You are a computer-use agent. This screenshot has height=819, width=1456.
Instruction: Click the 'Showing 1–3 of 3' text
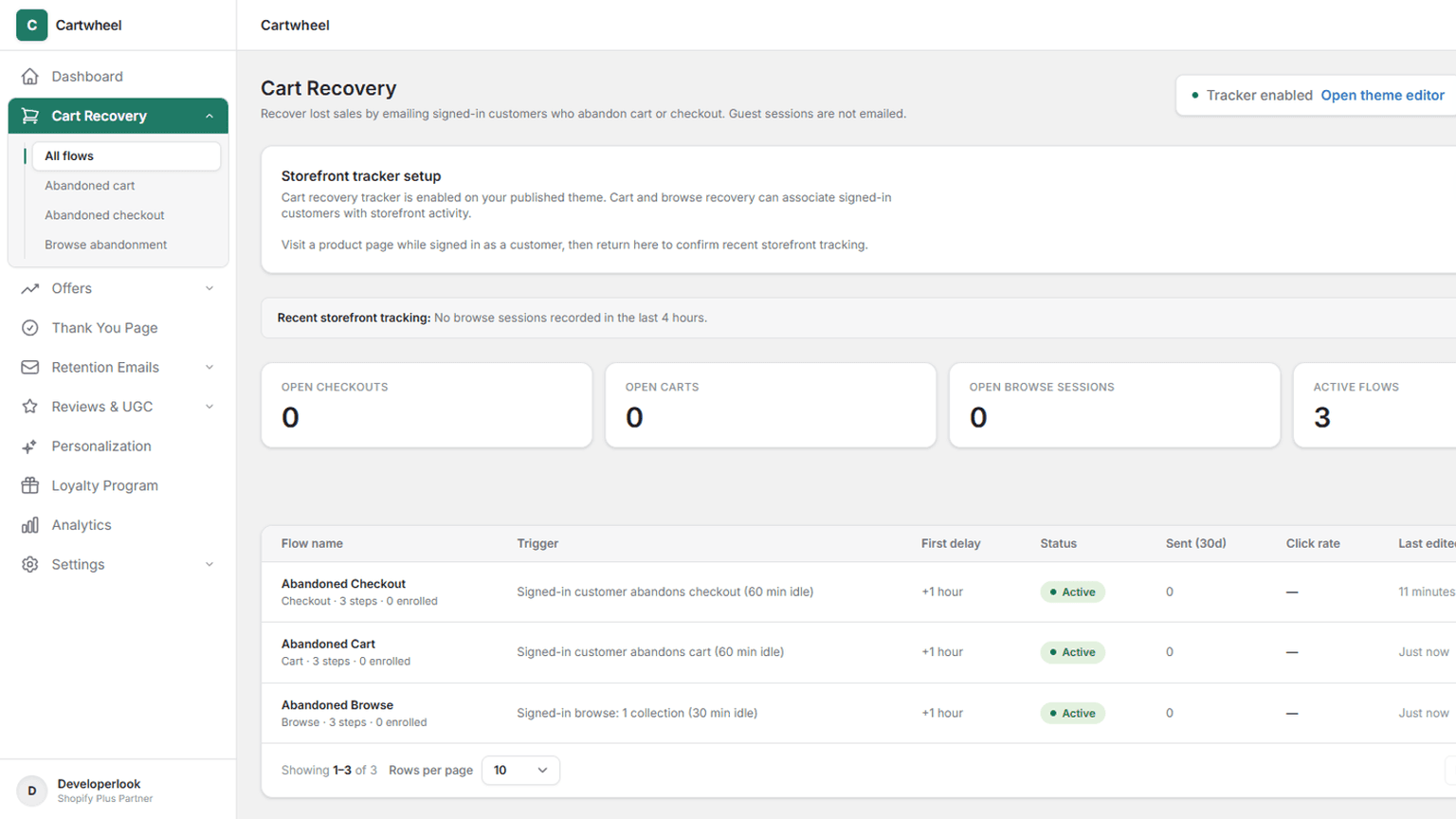(329, 770)
